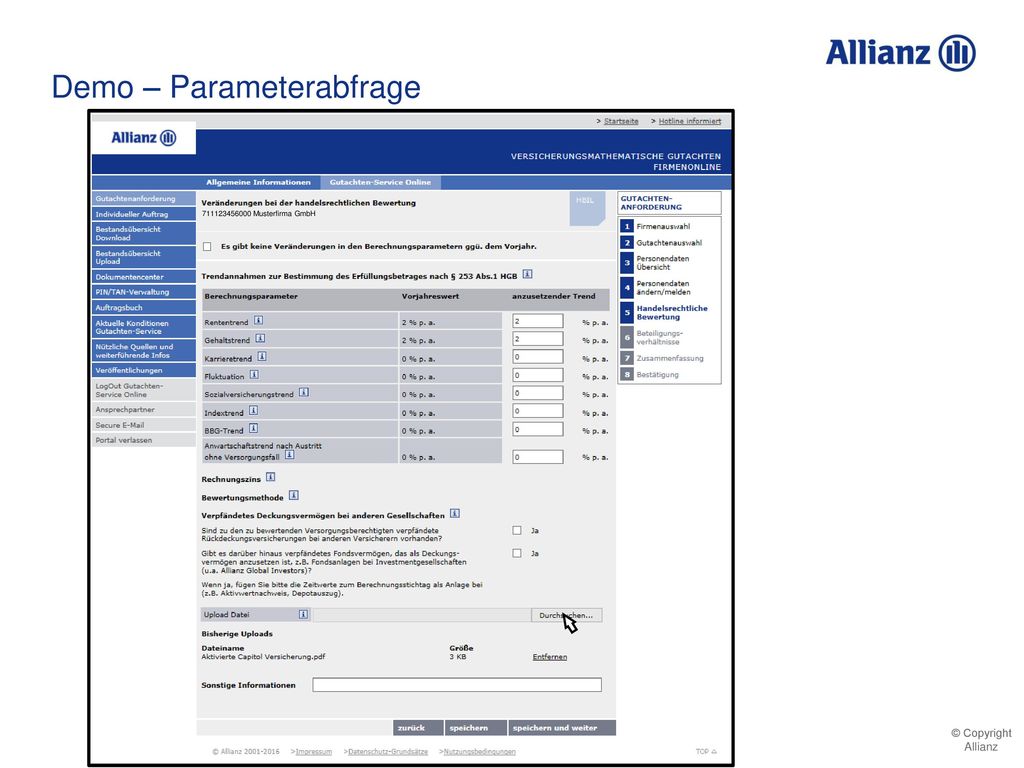
Task: Click the TOP link in footer
Action: coord(705,752)
